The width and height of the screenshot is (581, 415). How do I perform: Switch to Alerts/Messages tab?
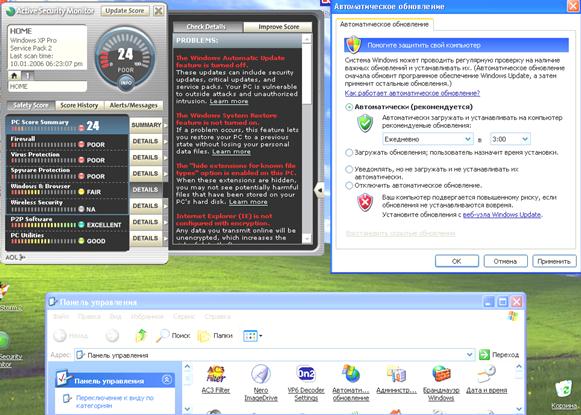click(x=134, y=105)
